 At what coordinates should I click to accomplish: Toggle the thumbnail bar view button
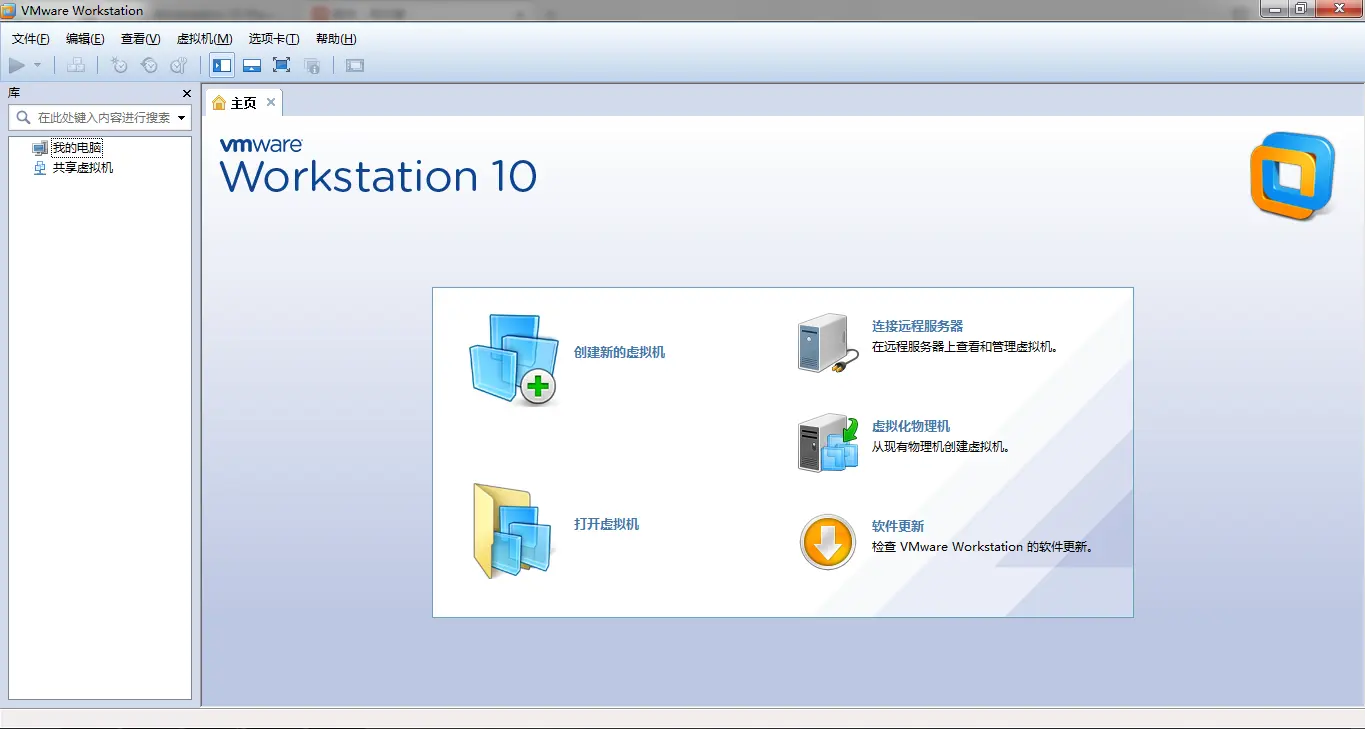coord(252,65)
